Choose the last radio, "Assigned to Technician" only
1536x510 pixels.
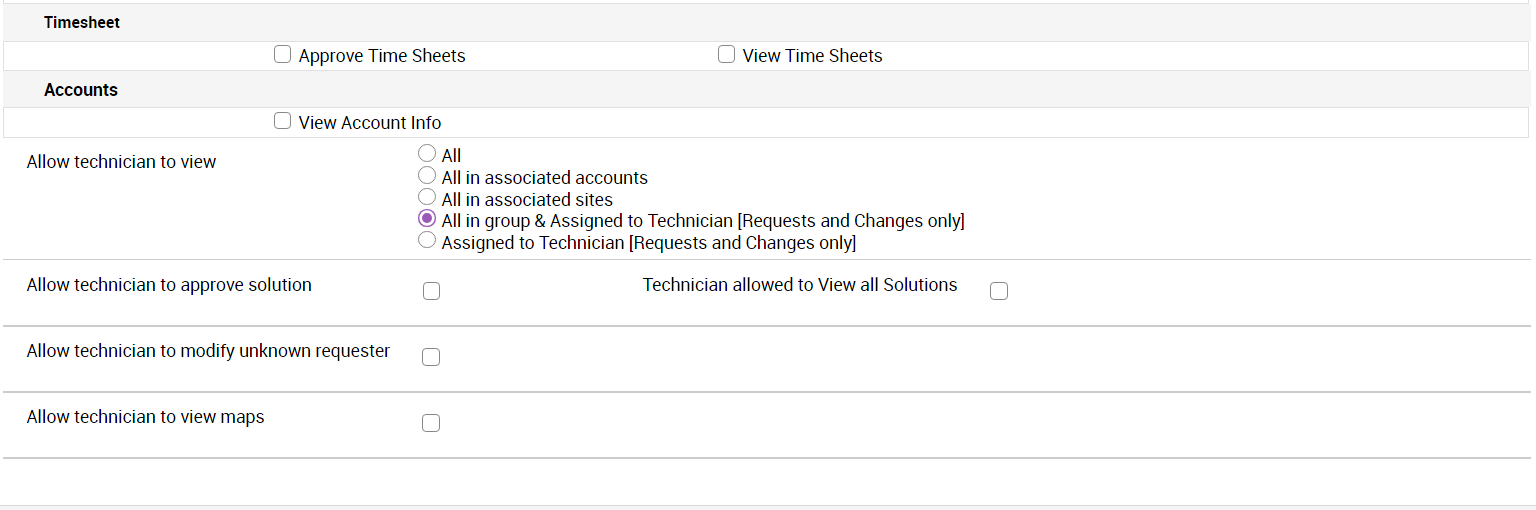(x=427, y=241)
